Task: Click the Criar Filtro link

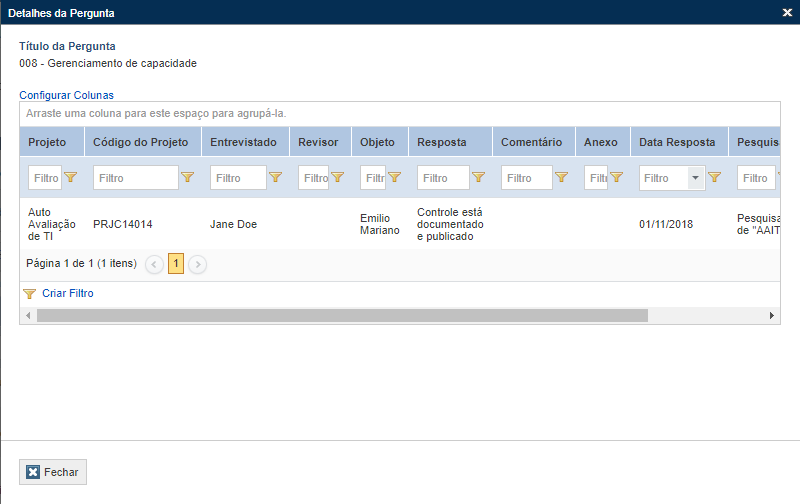Action: coord(68,293)
